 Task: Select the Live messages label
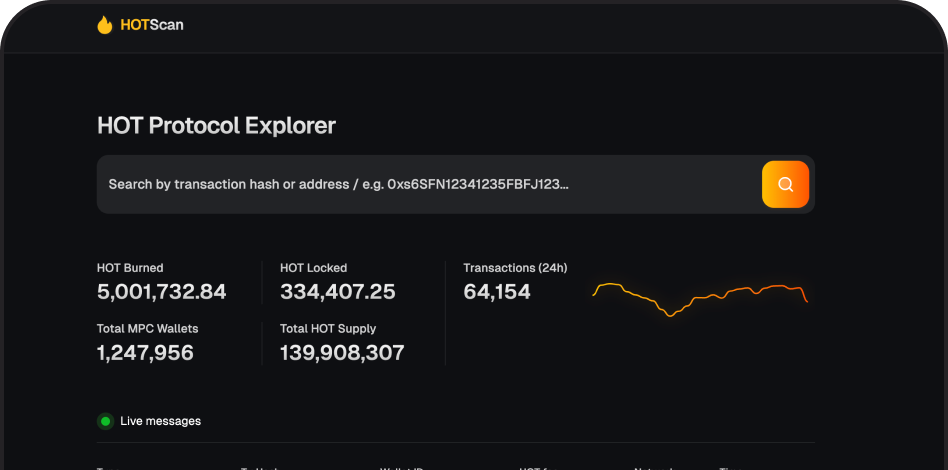click(160, 421)
